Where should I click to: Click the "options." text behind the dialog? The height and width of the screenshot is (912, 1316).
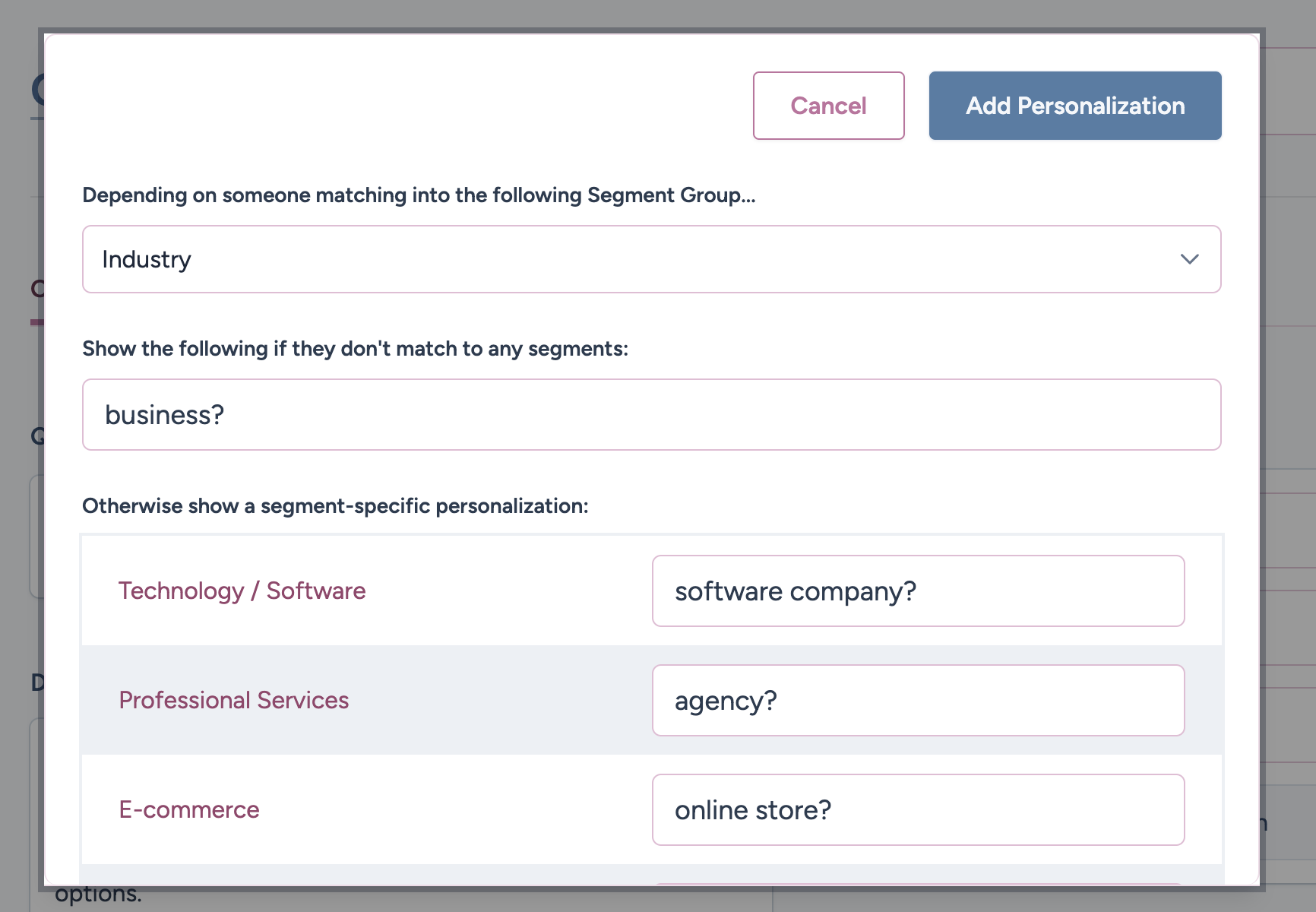coord(98,895)
